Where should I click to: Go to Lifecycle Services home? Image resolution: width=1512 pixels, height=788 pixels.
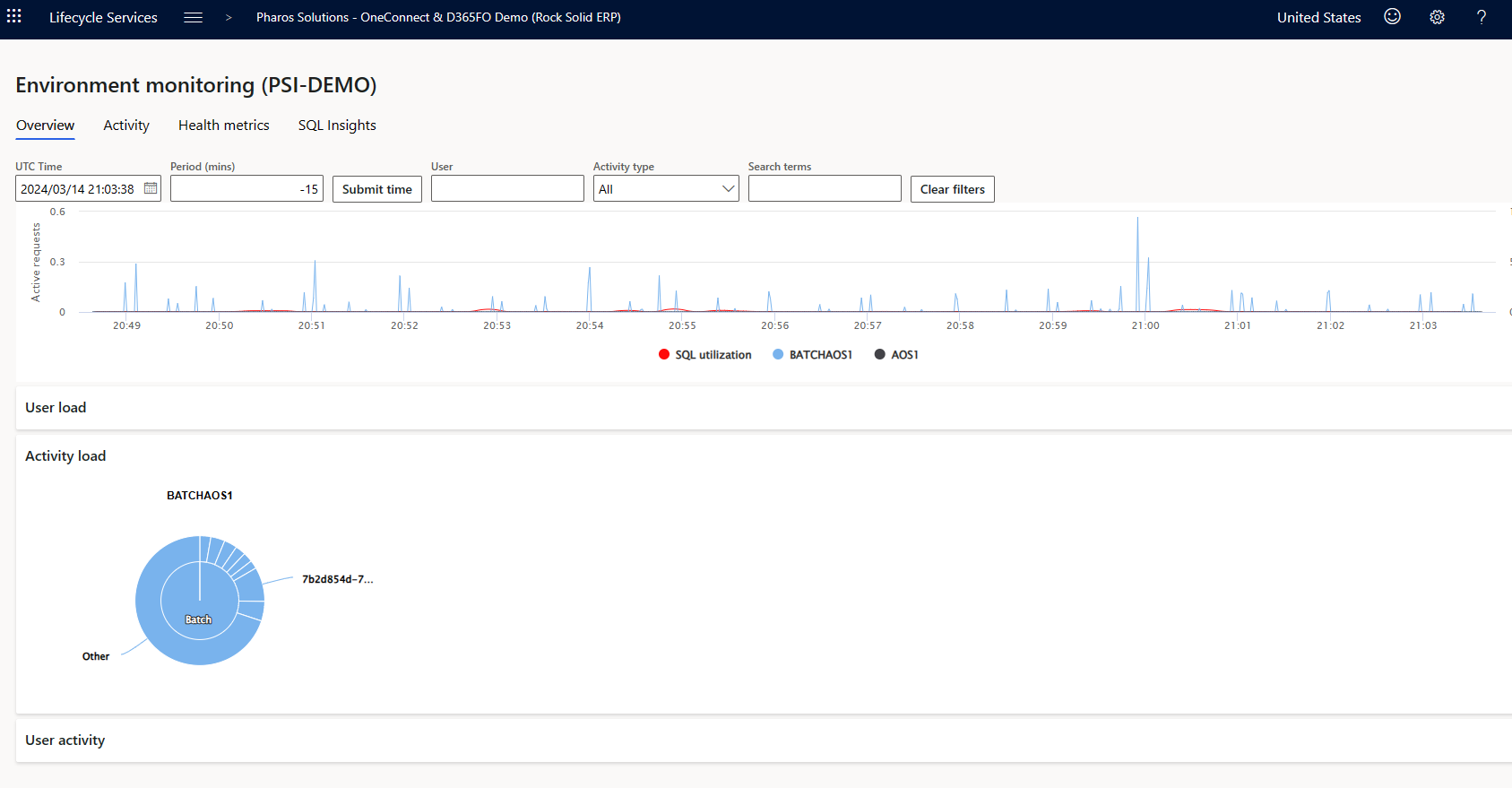point(103,17)
